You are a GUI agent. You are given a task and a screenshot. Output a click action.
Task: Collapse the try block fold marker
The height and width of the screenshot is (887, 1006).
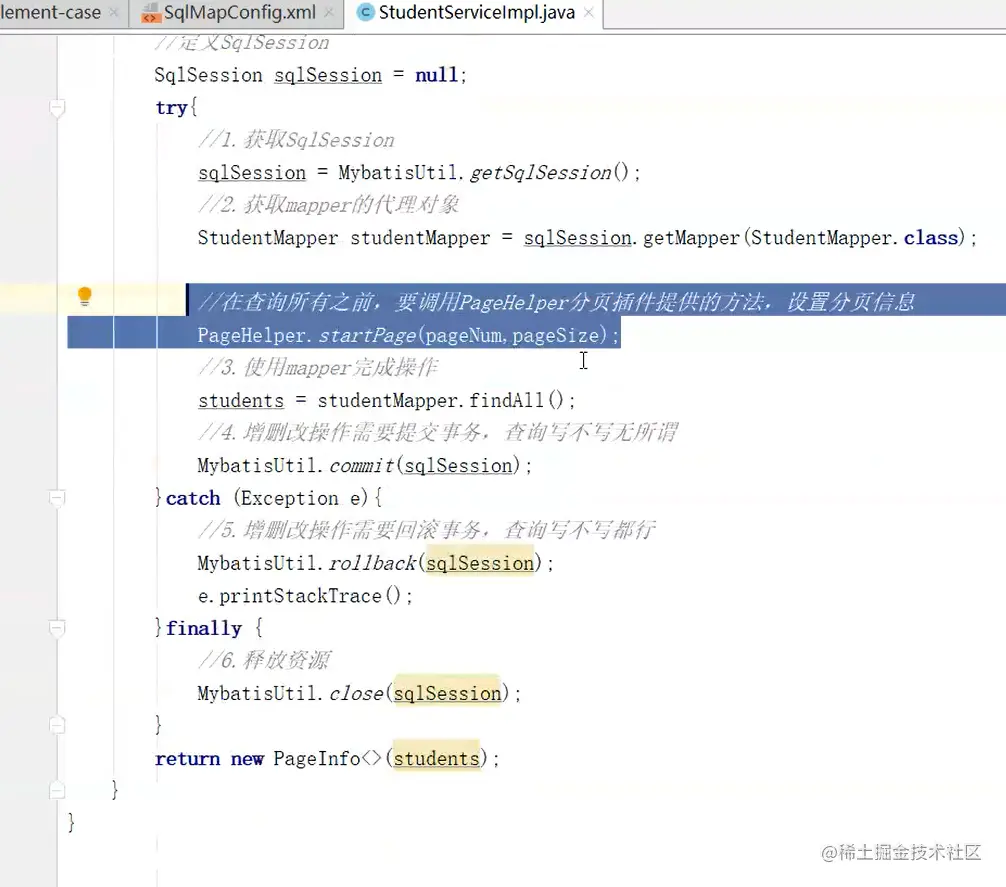click(x=57, y=107)
